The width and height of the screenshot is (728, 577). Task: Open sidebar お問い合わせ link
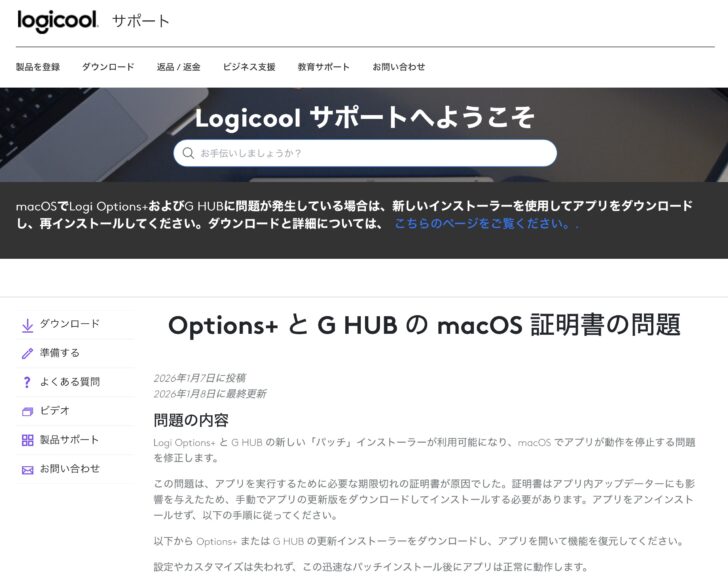point(70,469)
